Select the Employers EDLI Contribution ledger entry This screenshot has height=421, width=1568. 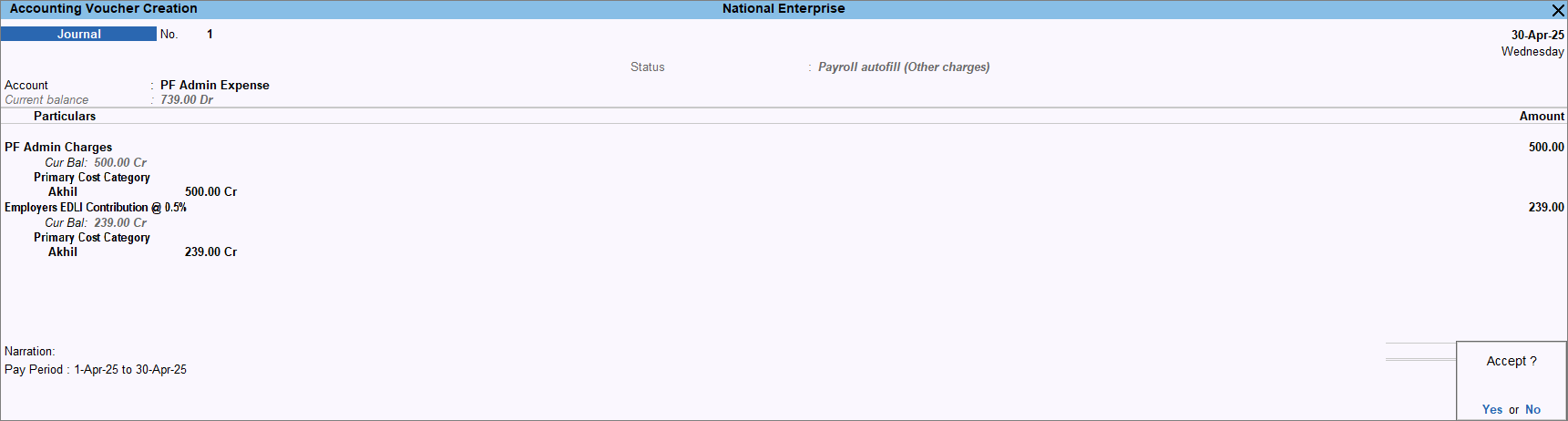coord(96,207)
